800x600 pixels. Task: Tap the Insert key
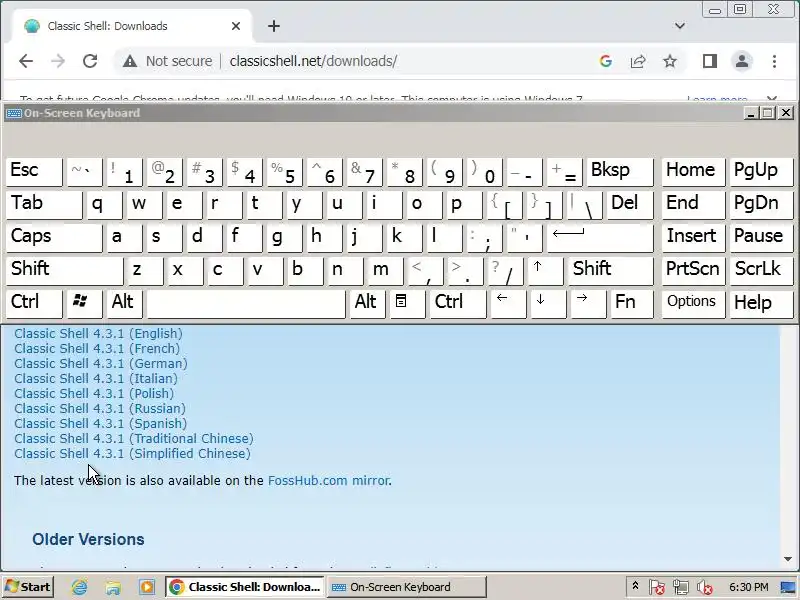click(x=693, y=238)
